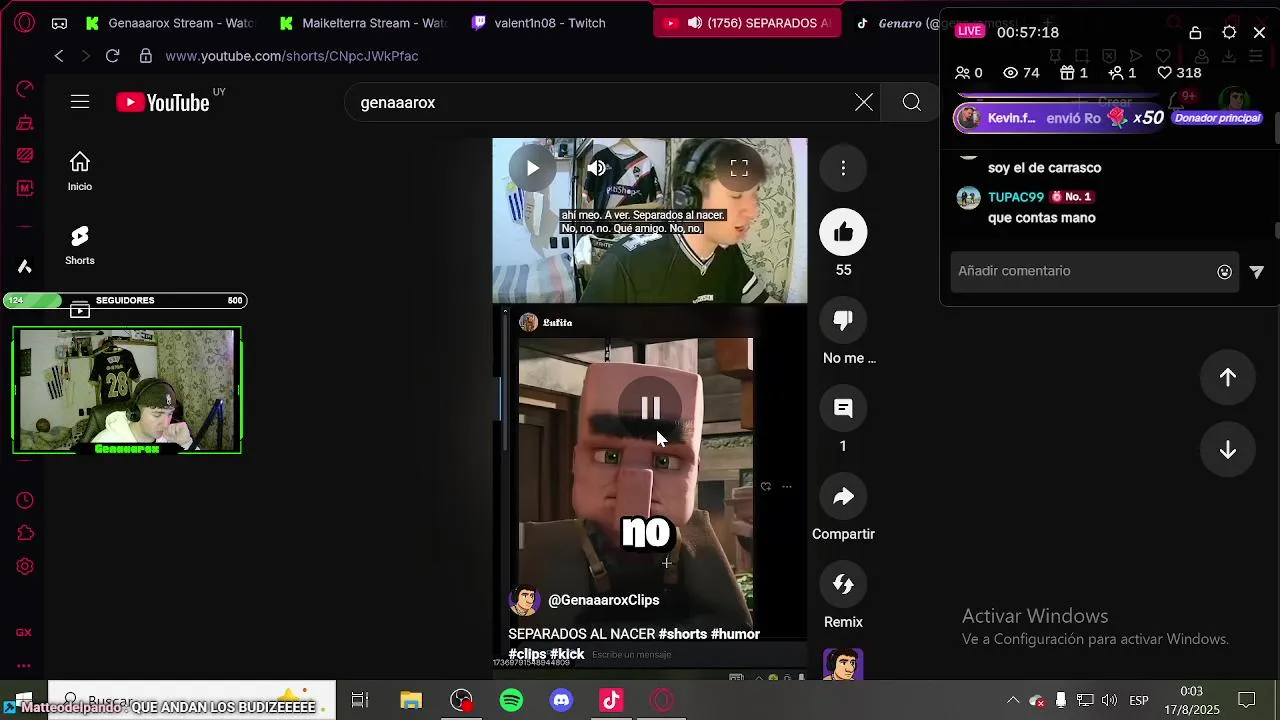
Task: Click the GX logo near sidebar bottom
Action: point(24,632)
